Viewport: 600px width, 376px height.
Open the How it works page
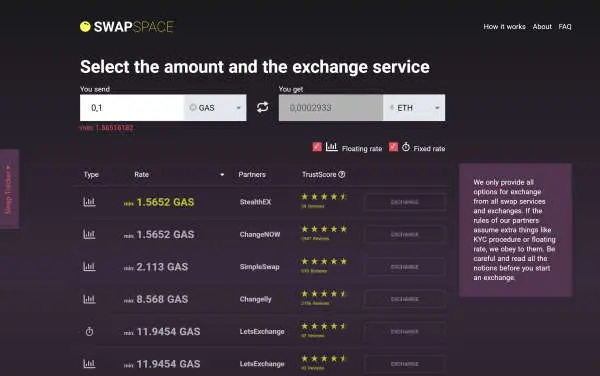tap(504, 27)
